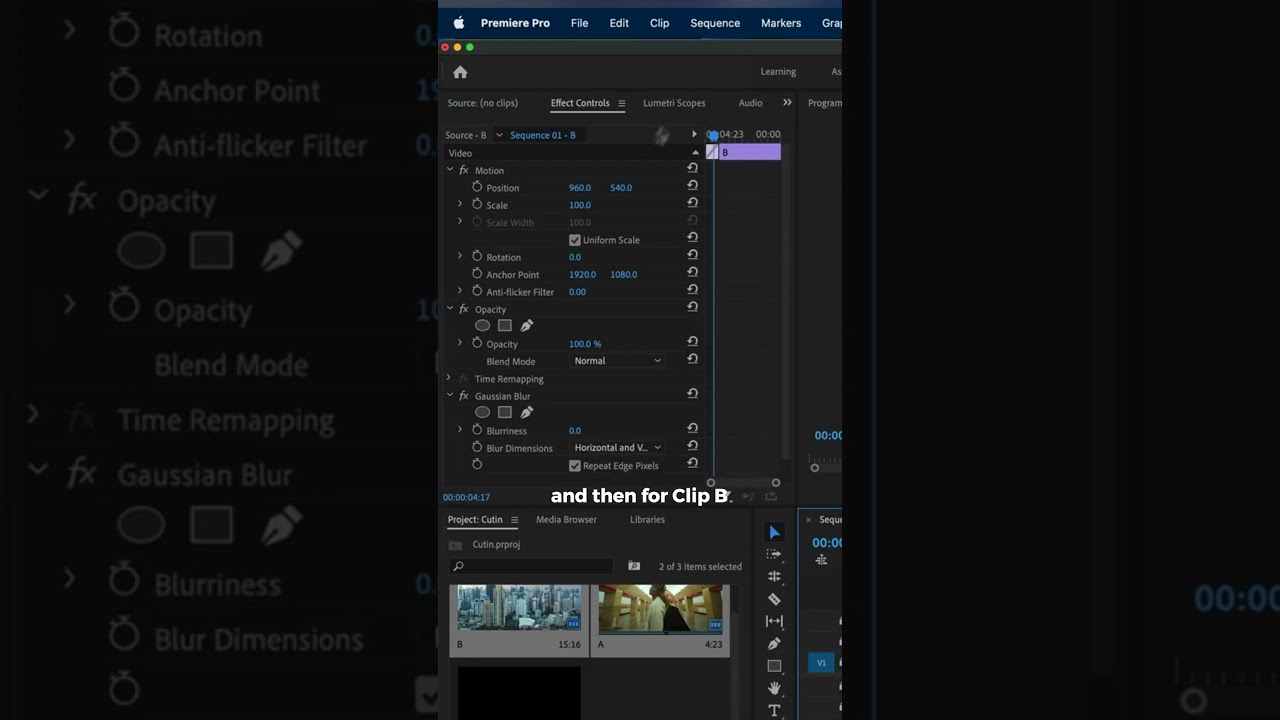Pick the free draw bezier under Opacity

click(527, 326)
